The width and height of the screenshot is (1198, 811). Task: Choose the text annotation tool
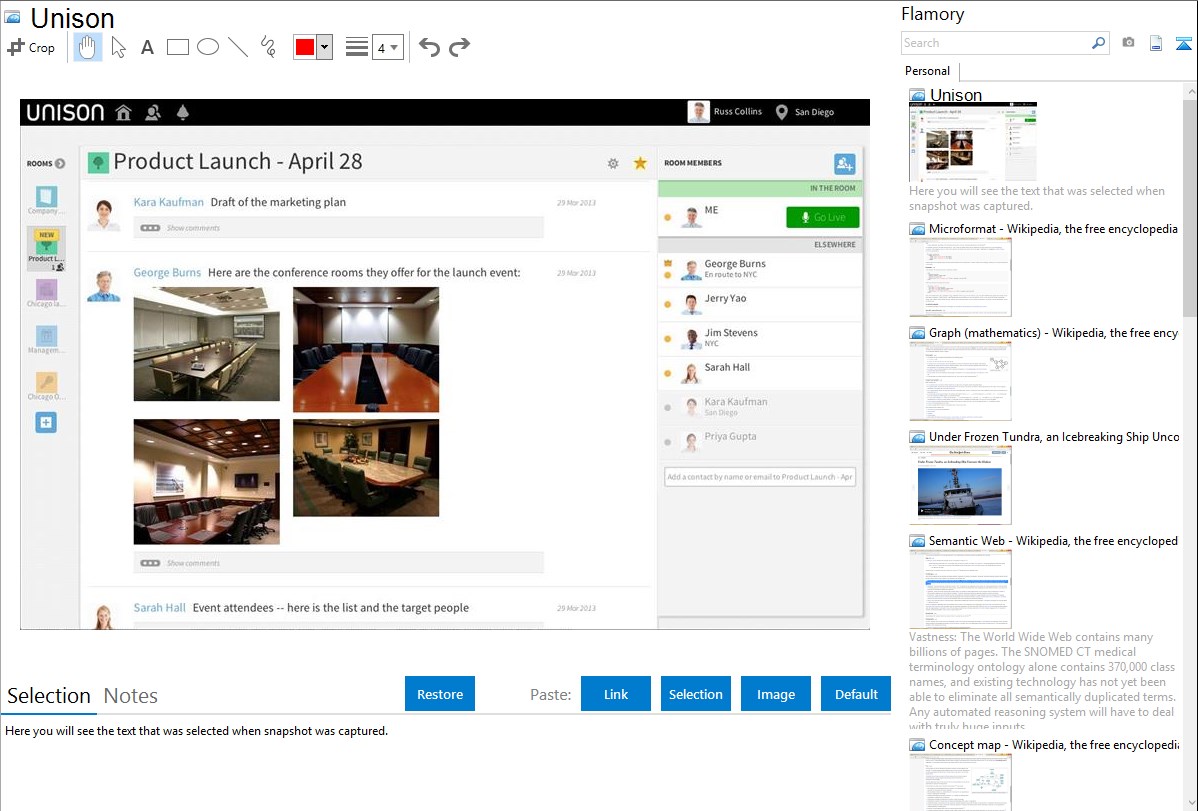point(147,47)
